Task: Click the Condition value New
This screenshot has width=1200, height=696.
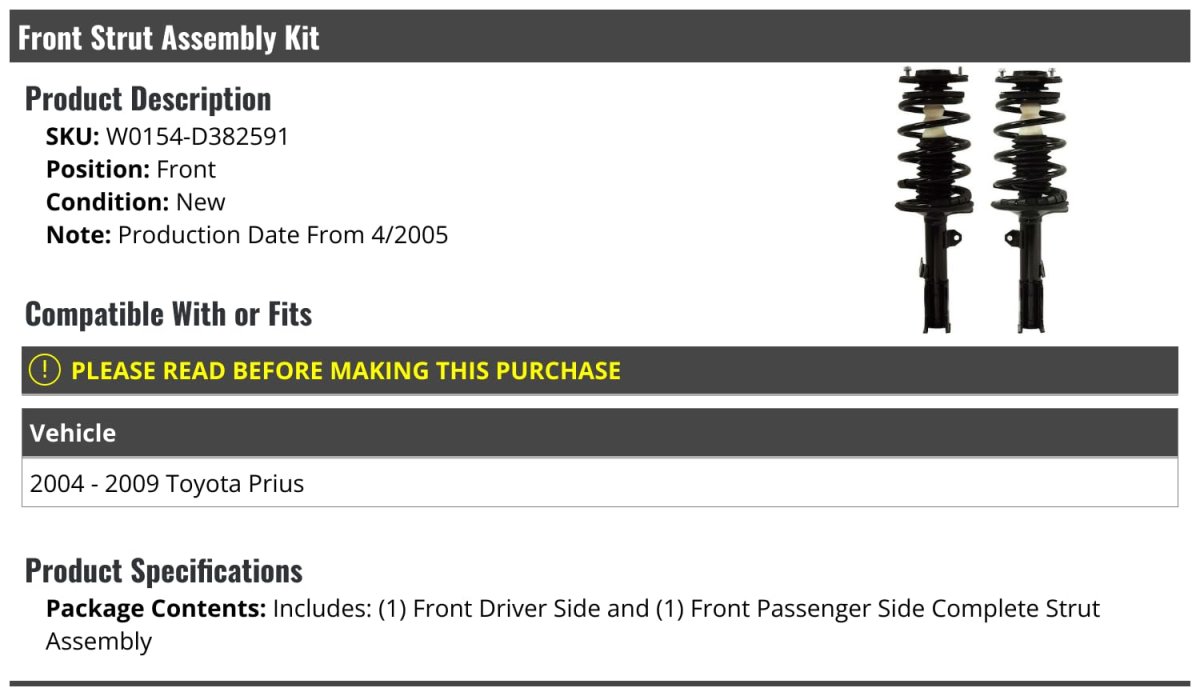Action: (x=201, y=202)
